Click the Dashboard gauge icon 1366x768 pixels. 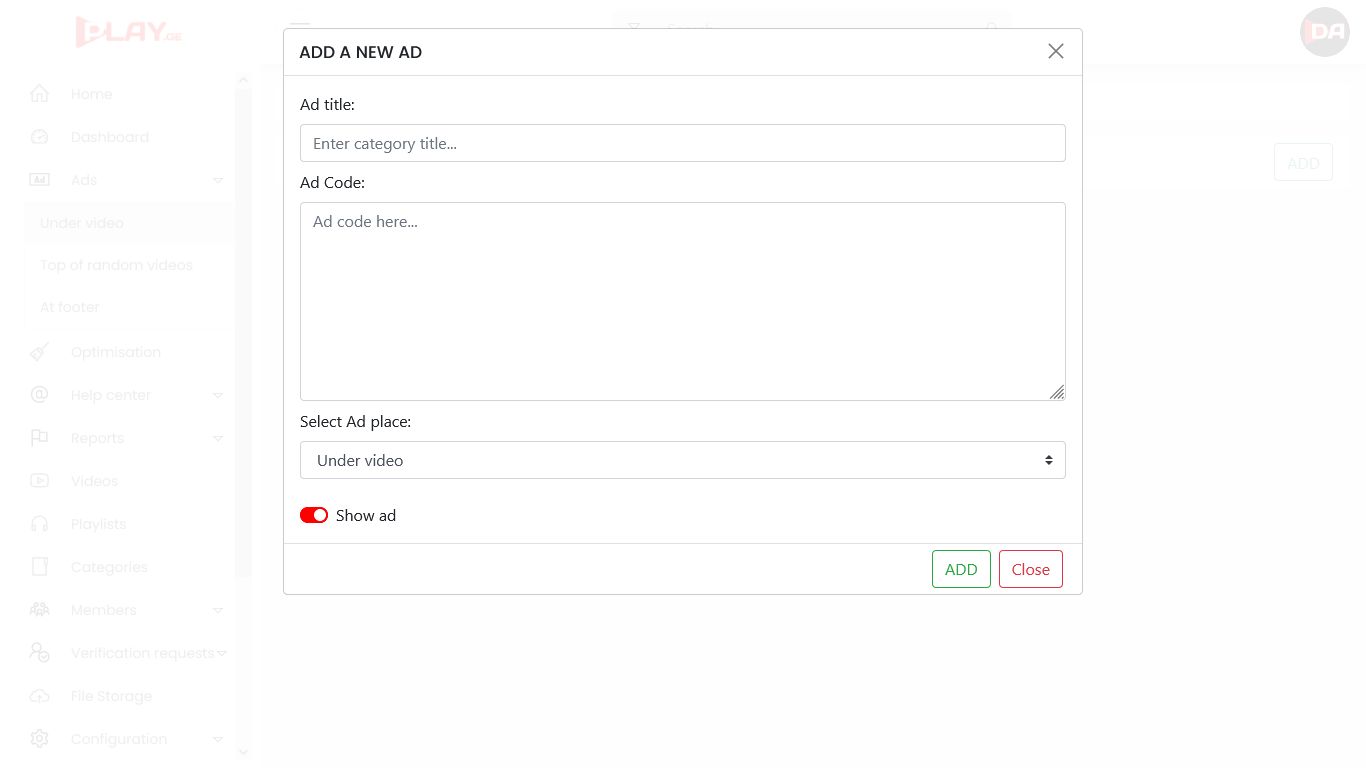(39, 137)
